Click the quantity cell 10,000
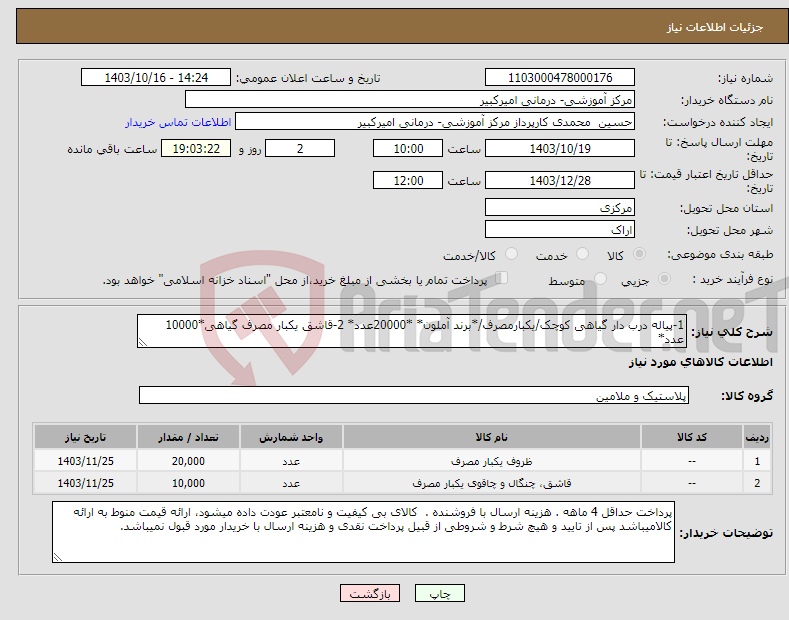 tap(188, 483)
